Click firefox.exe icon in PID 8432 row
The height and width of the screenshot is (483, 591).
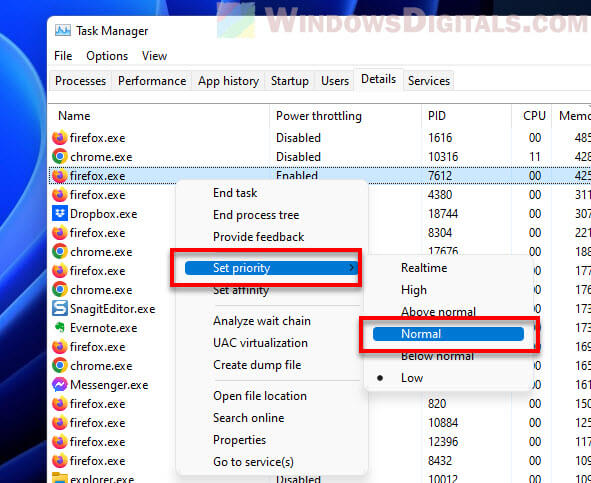pos(60,460)
